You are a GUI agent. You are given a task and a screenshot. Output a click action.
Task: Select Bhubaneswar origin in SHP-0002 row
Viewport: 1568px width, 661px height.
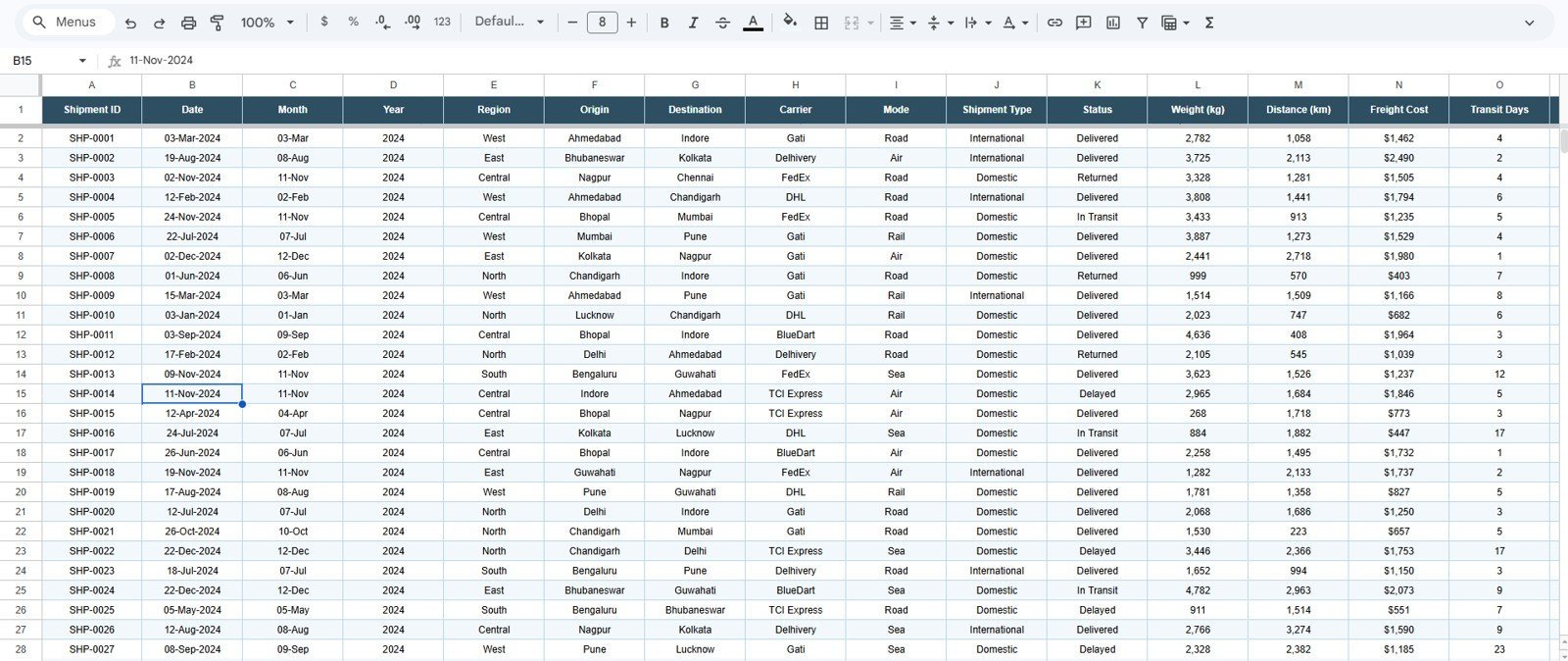(595, 158)
